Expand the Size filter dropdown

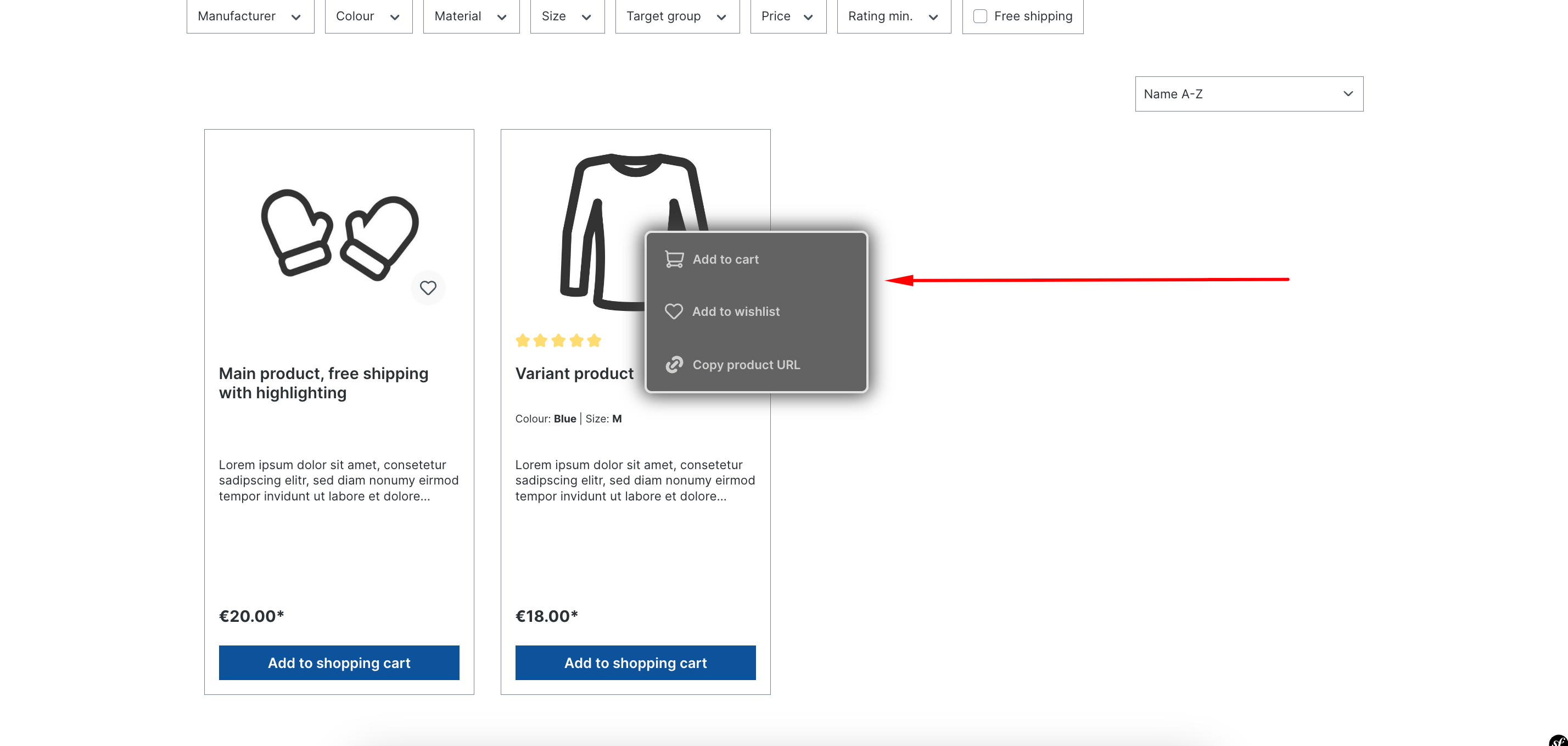(x=567, y=16)
